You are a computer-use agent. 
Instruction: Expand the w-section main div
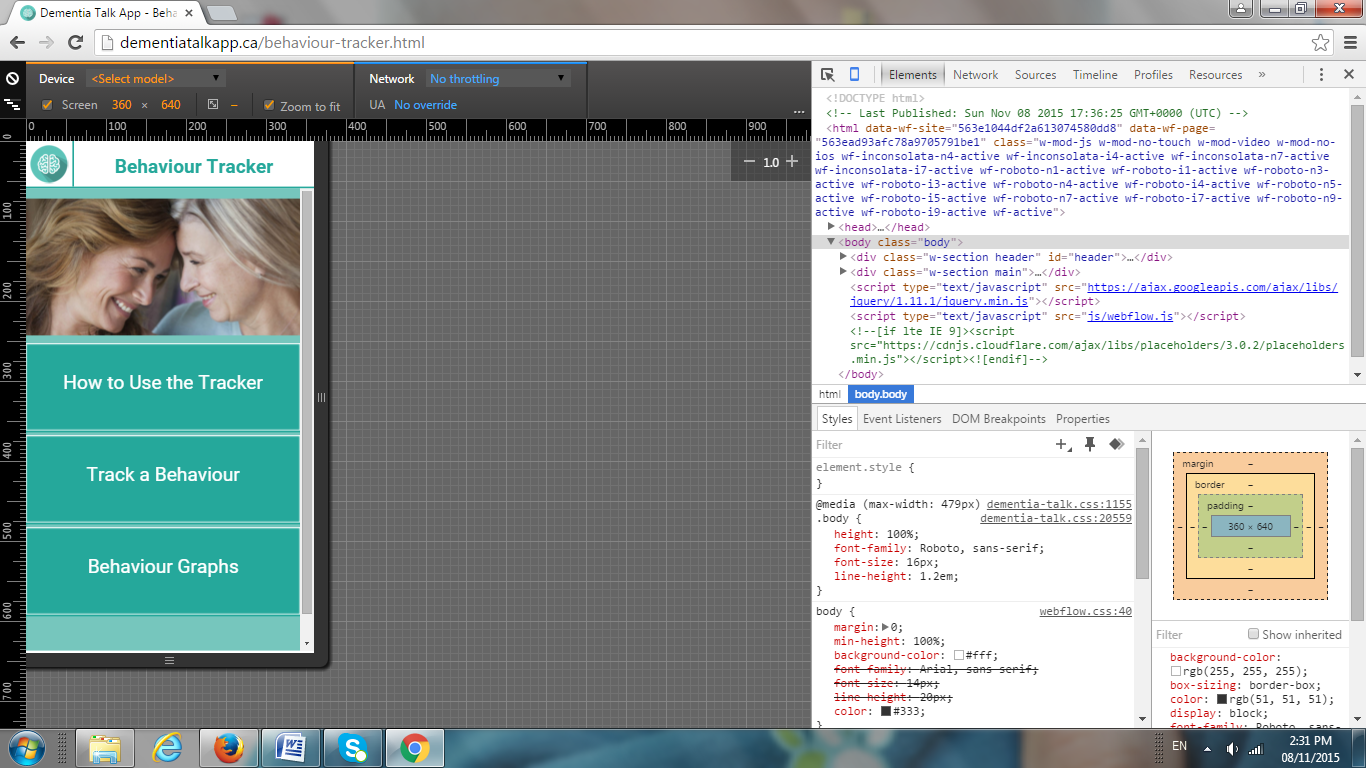(844, 272)
